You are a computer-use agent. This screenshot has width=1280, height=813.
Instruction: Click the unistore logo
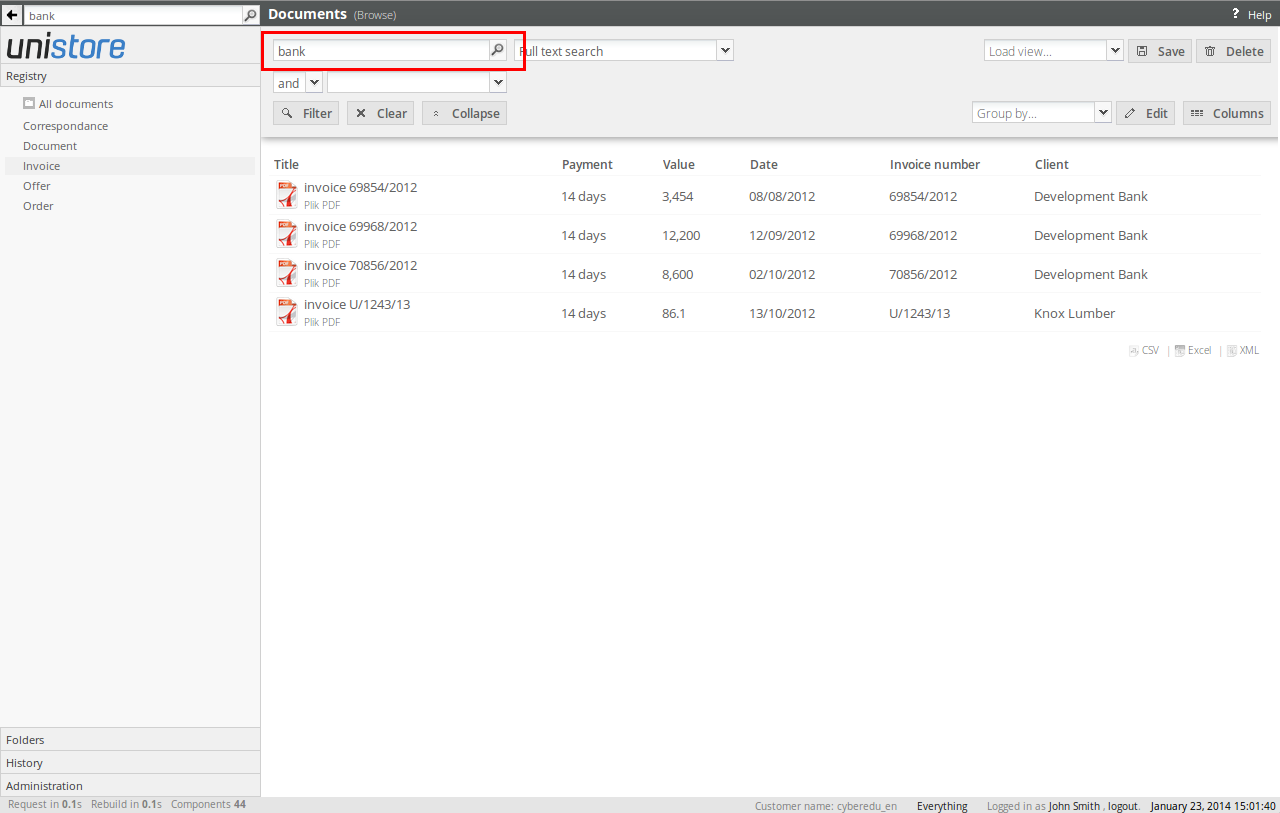tap(66, 47)
